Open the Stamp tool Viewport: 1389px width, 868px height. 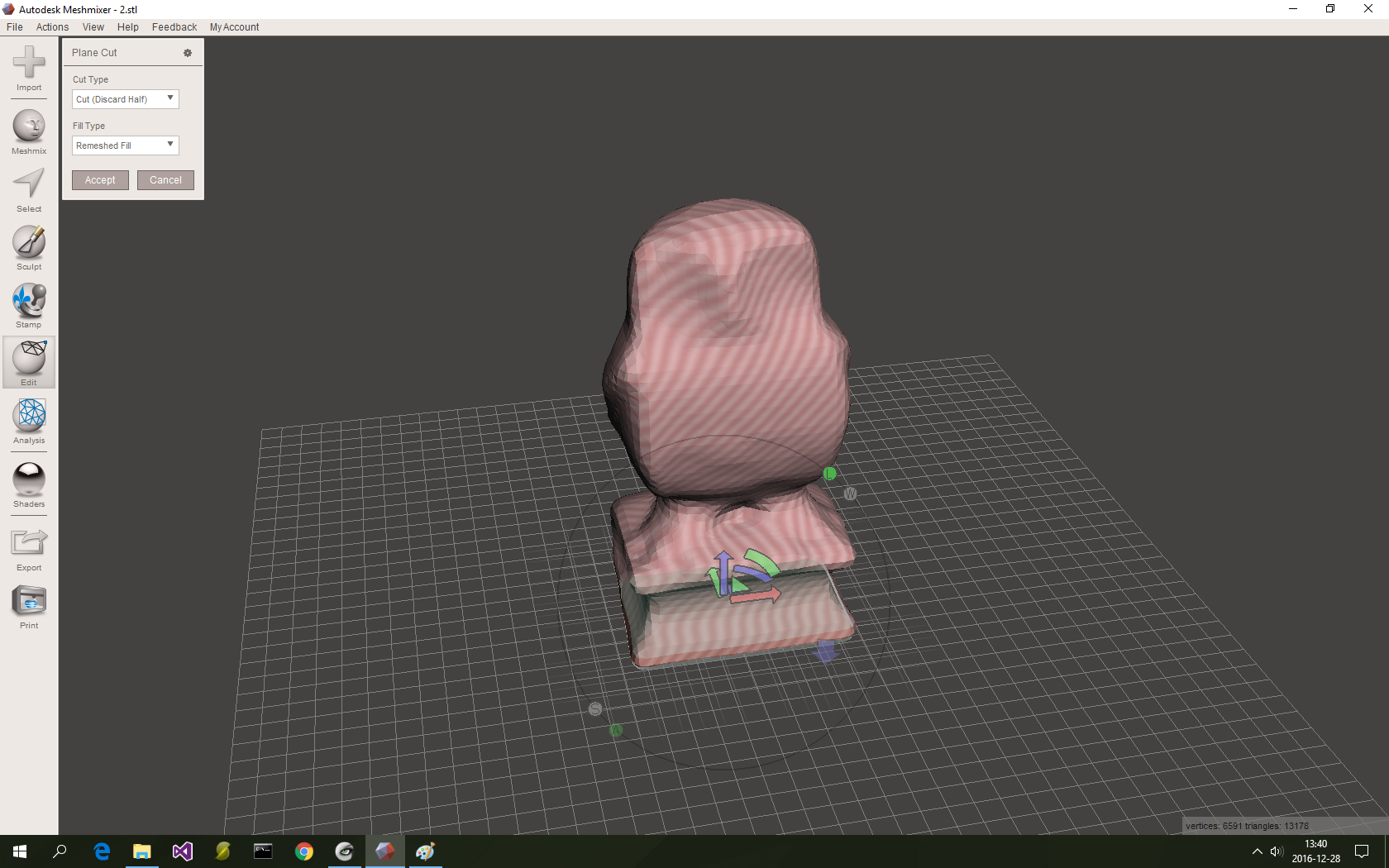coord(28,303)
